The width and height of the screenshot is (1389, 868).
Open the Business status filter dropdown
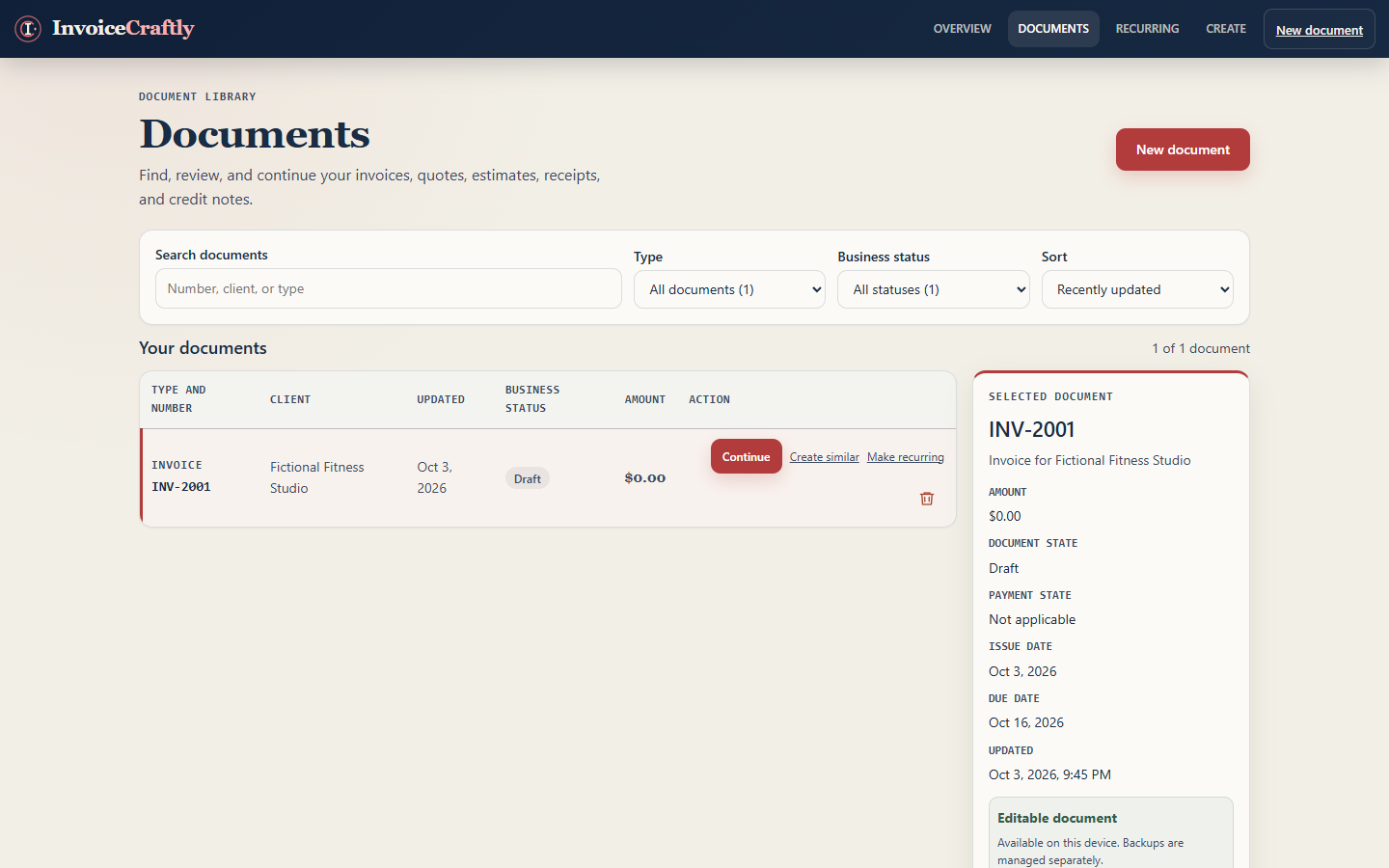coord(933,289)
